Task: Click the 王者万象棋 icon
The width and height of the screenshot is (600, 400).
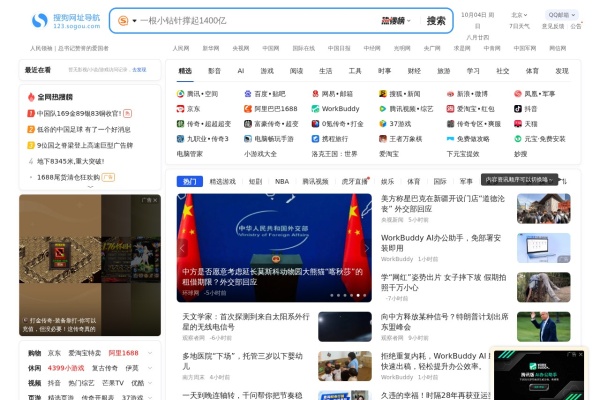Action: pyautogui.click(x=383, y=139)
